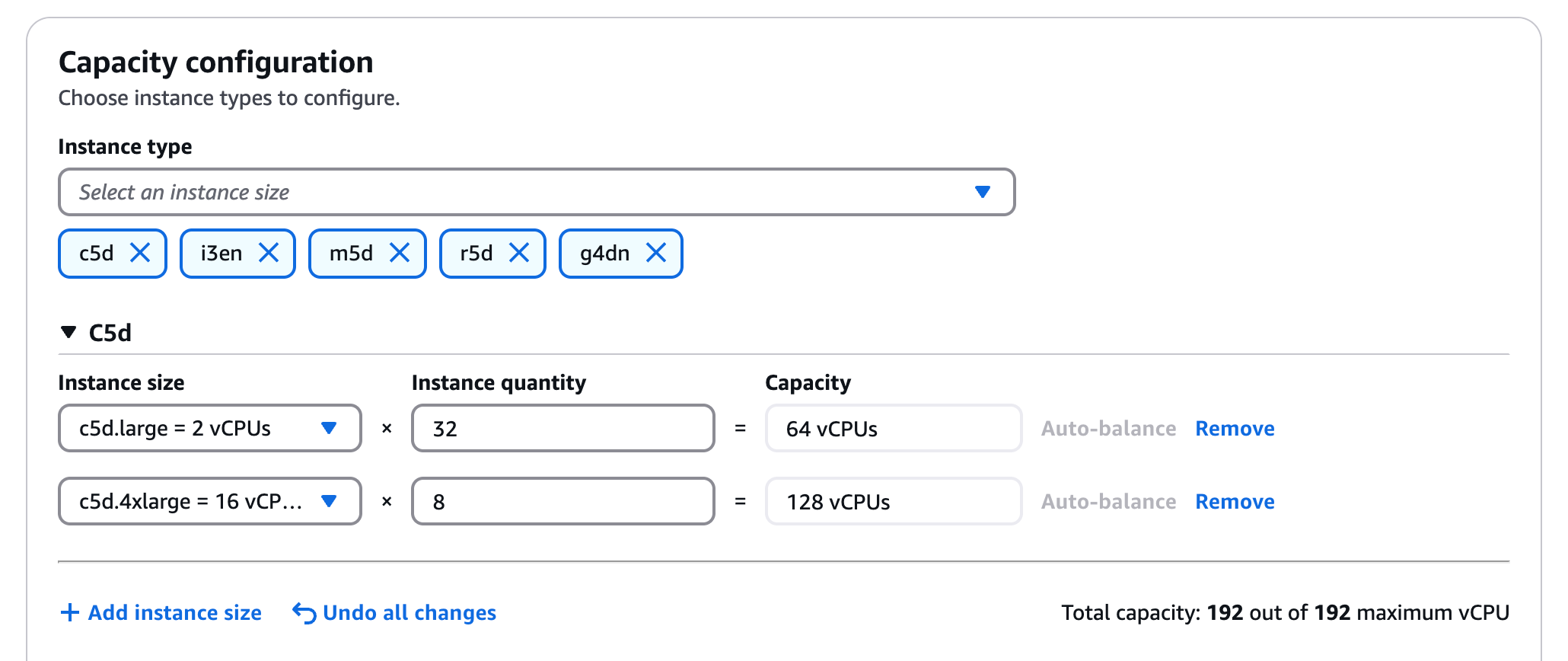Remove the c5d.large instance size row
Image resolution: width=1568 pixels, height=661 pixels.
pos(1235,428)
